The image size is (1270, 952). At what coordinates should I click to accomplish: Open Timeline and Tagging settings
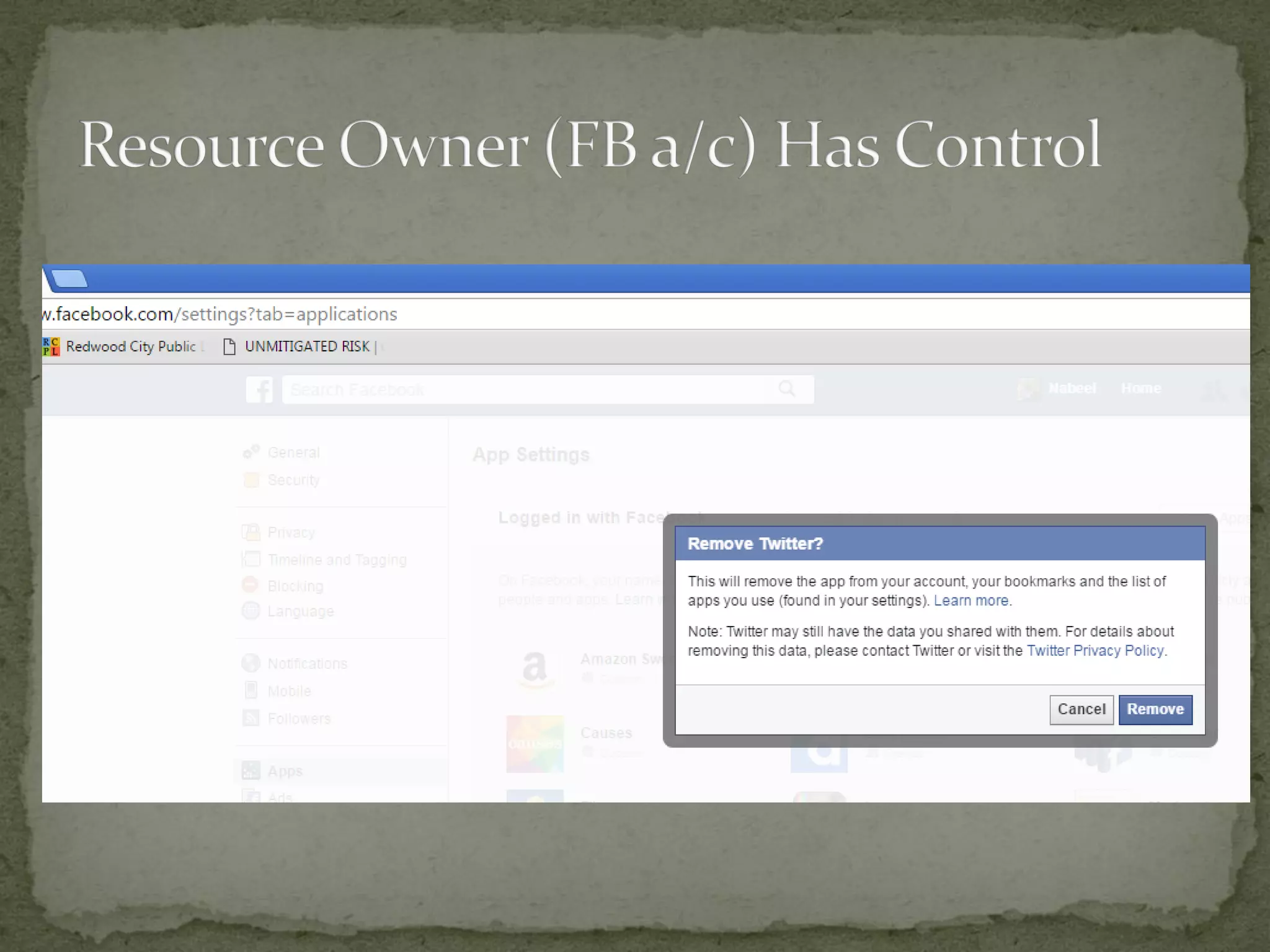[x=337, y=560]
